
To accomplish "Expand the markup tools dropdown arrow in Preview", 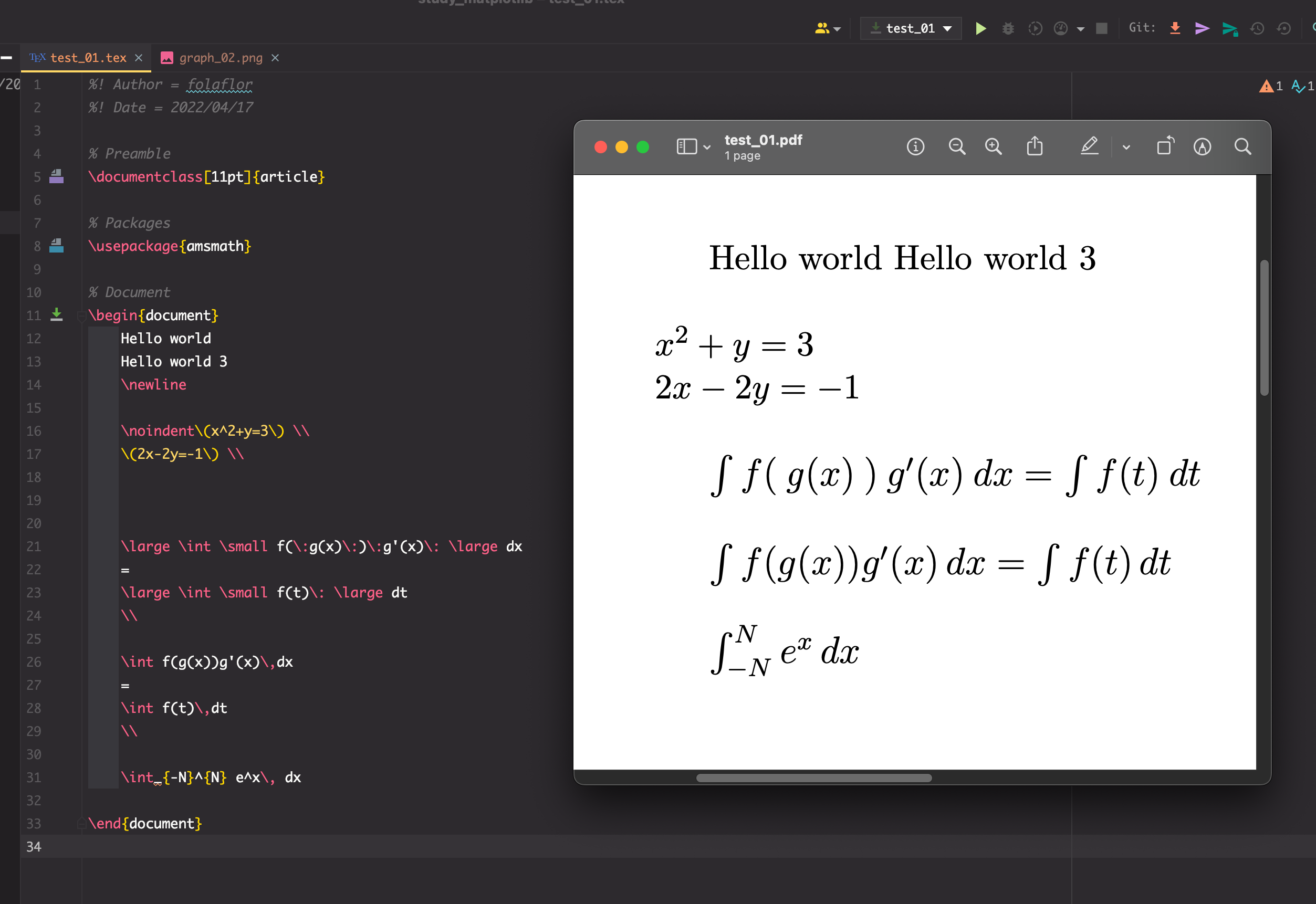I will 1126,148.
